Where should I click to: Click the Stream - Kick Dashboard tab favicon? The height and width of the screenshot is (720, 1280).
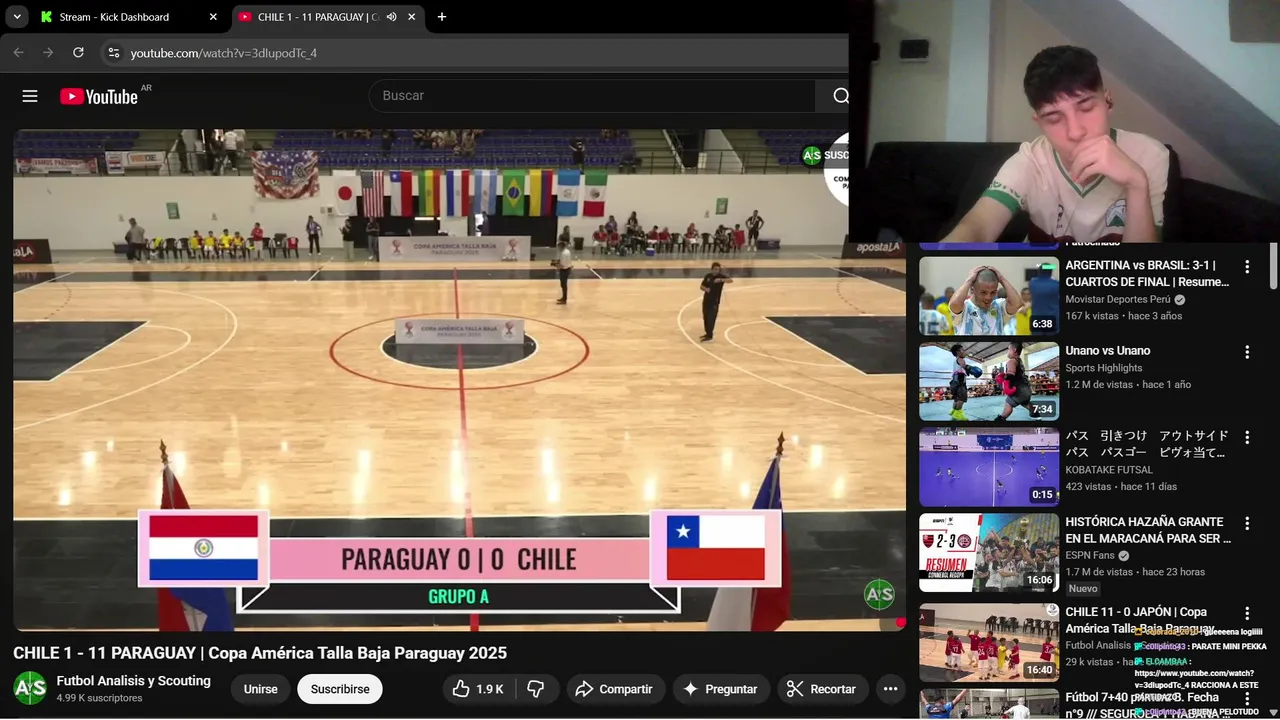pos(46,17)
